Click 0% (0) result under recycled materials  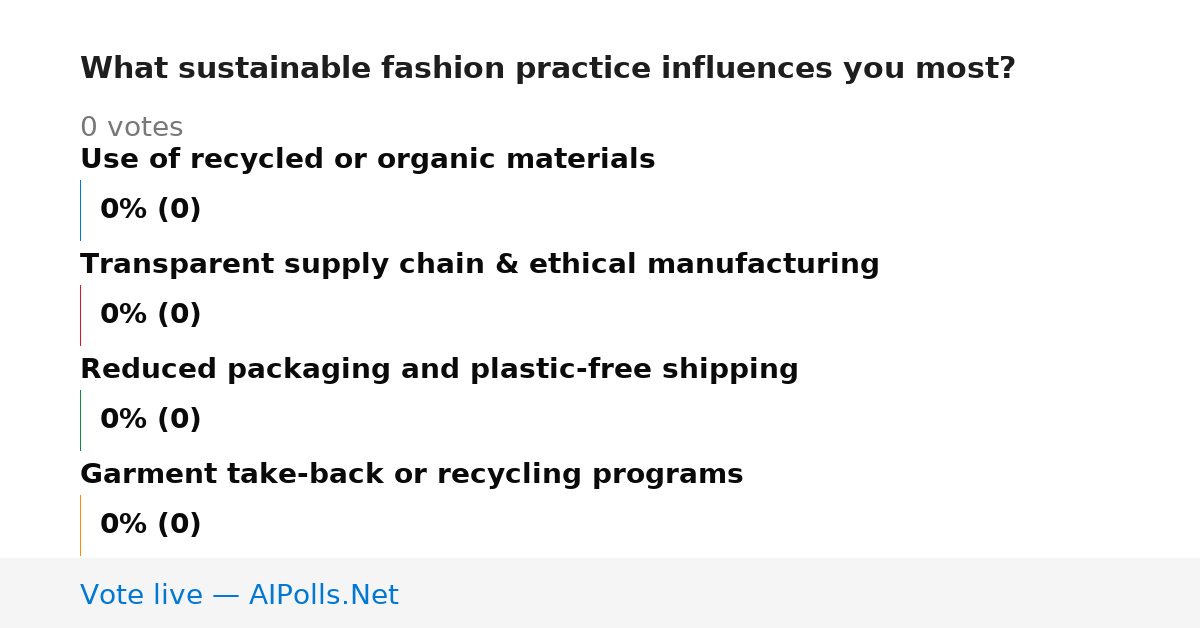(x=150, y=210)
